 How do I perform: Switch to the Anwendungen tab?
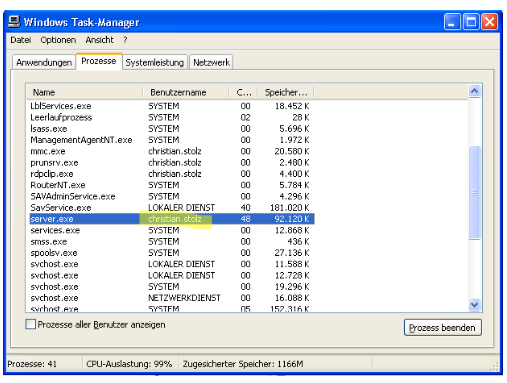click(44, 62)
